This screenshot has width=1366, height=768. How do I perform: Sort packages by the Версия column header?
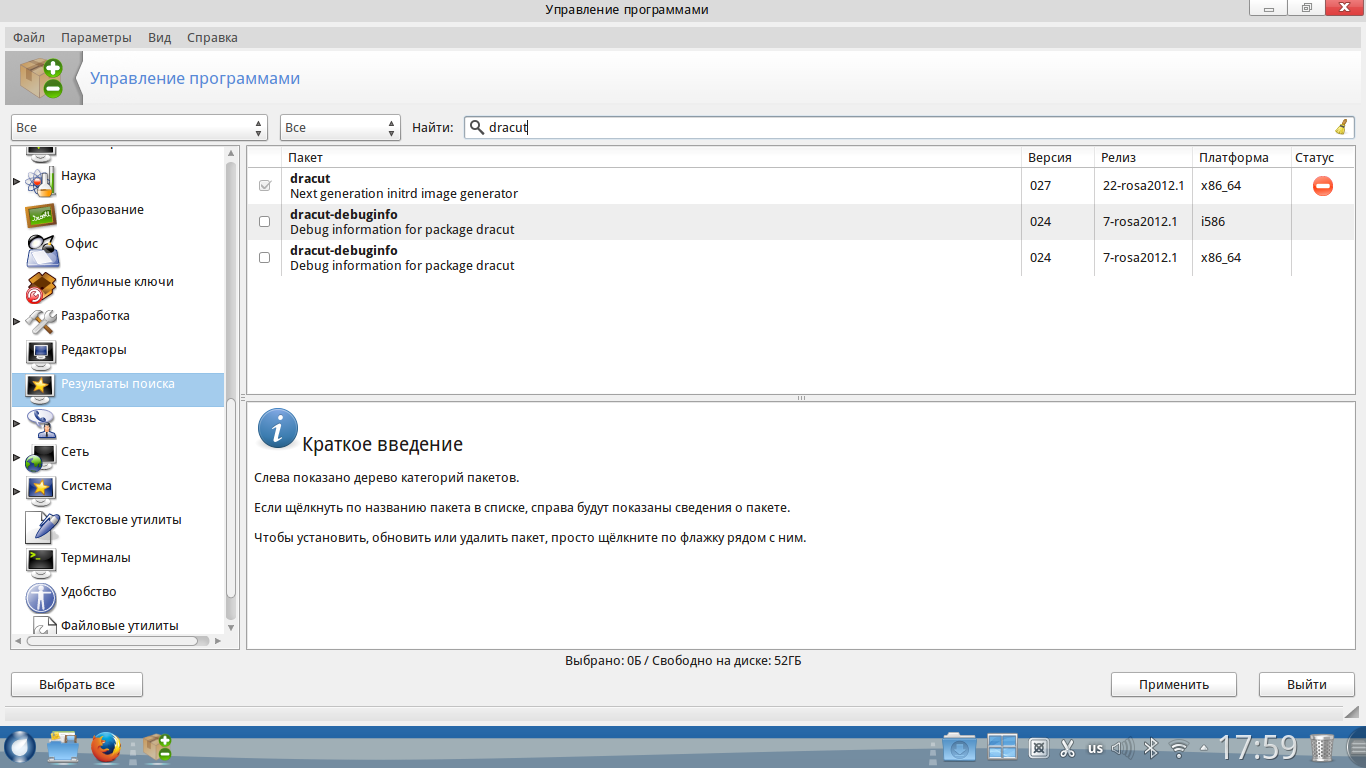[x=1057, y=158]
